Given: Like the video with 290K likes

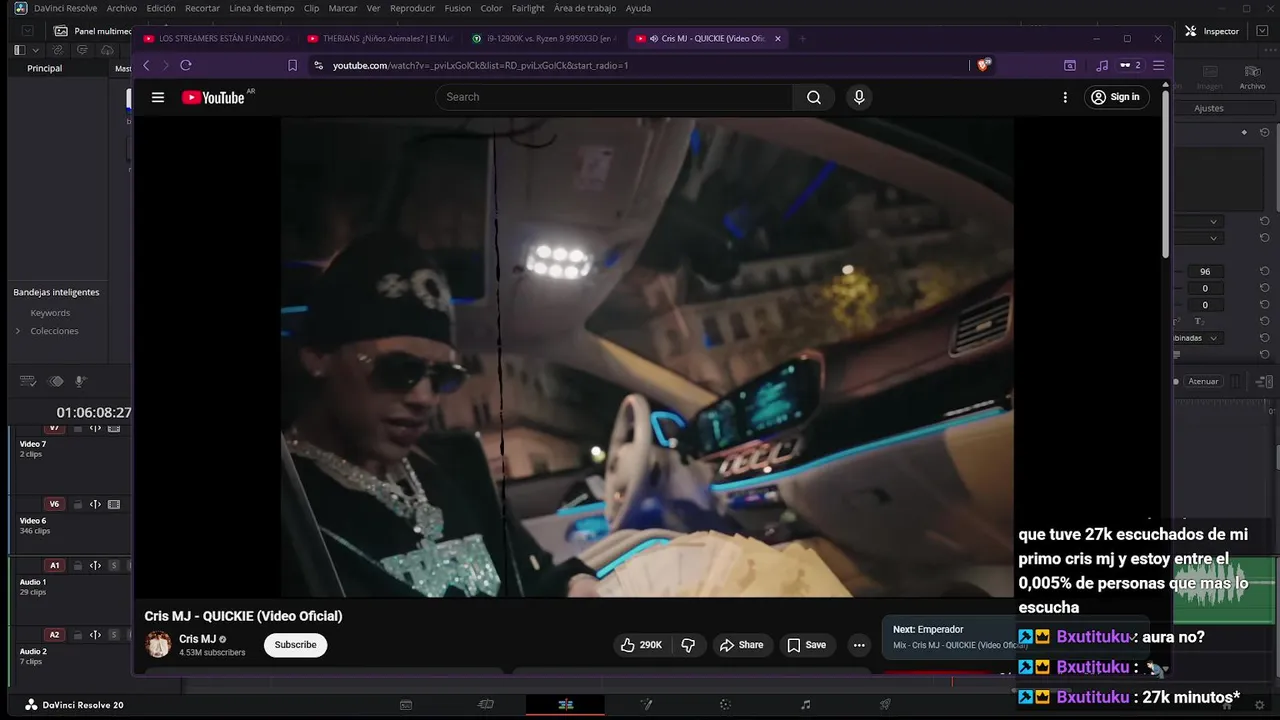Looking at the screenshot, I should pyautogui.click(x=642, y=645).
